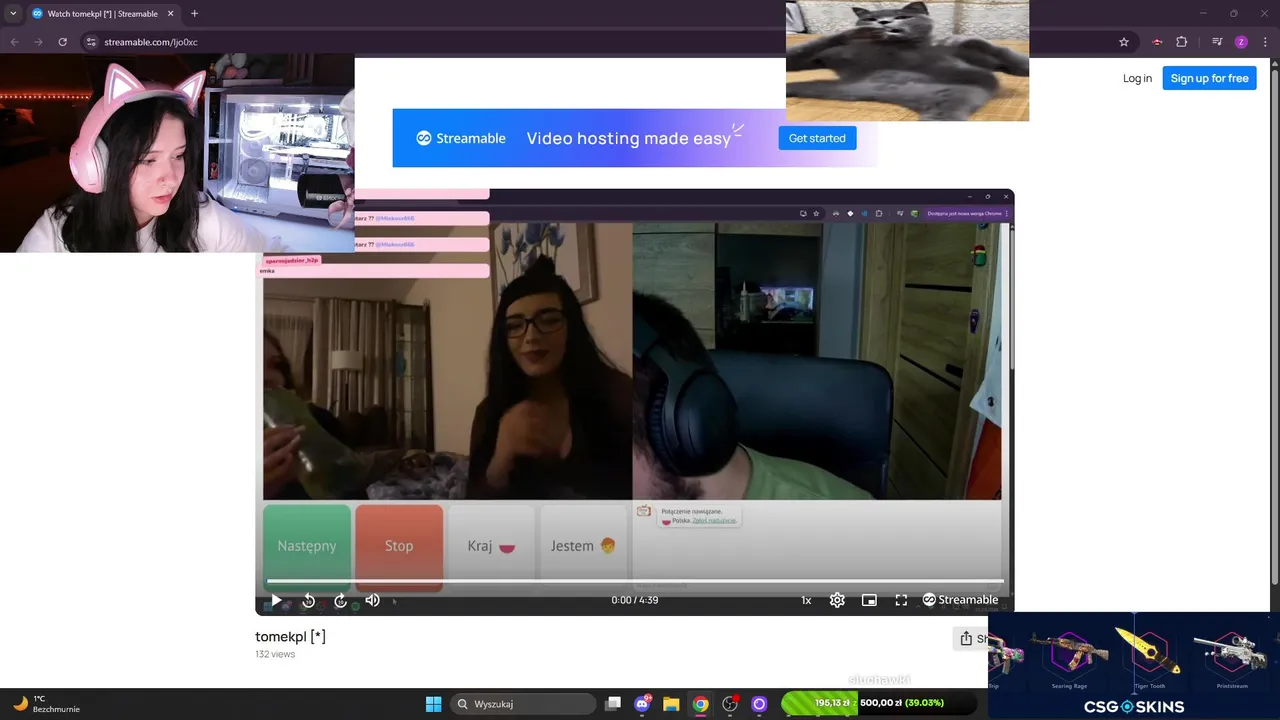Click the 132 views text
Screen dimensions: 1280x720
coord(275,654)
